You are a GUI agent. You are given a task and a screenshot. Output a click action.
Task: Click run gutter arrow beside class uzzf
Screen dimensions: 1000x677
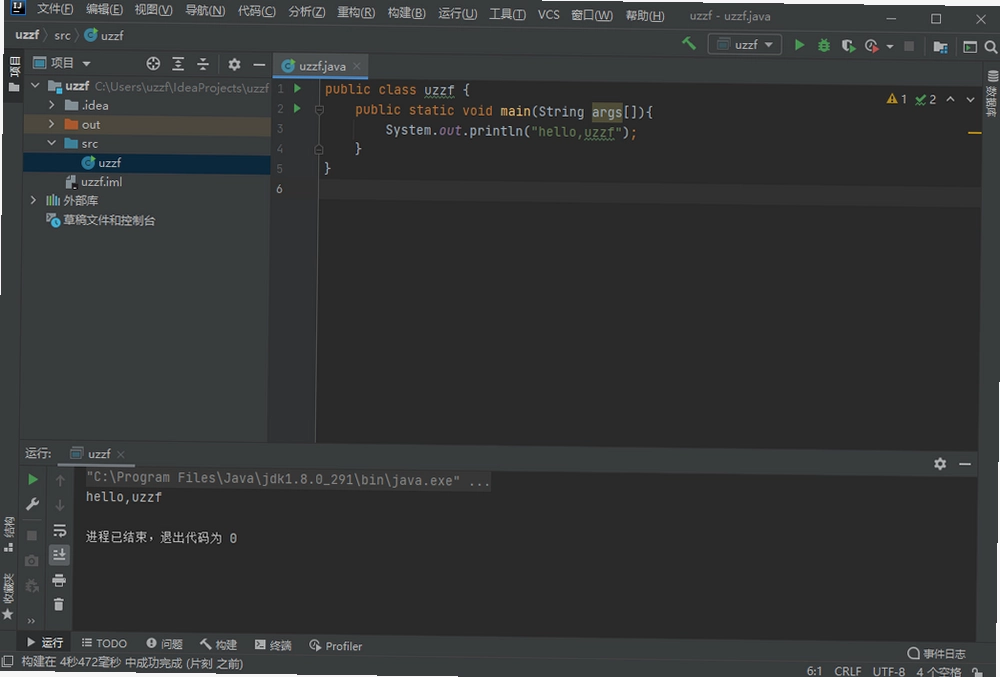tap(297, 89)
